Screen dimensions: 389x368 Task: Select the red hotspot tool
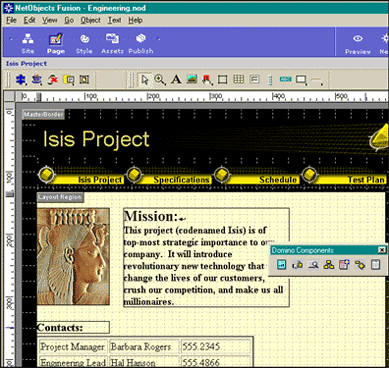(207, 80)
